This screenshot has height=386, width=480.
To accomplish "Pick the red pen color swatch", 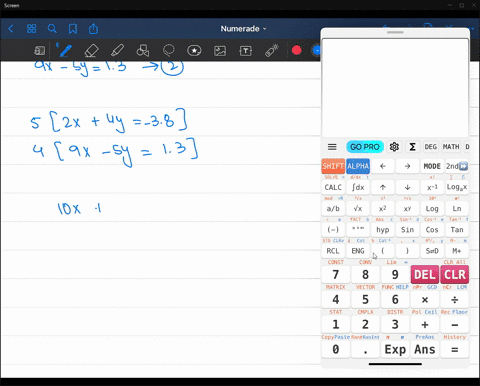I will click(297, 50).
